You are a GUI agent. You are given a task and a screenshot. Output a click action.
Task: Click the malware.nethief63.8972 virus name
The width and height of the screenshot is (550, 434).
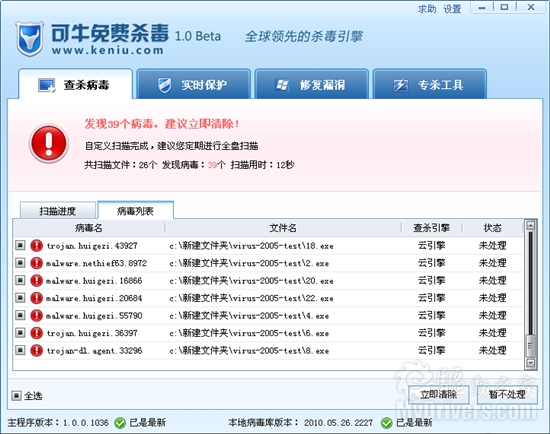96,263
